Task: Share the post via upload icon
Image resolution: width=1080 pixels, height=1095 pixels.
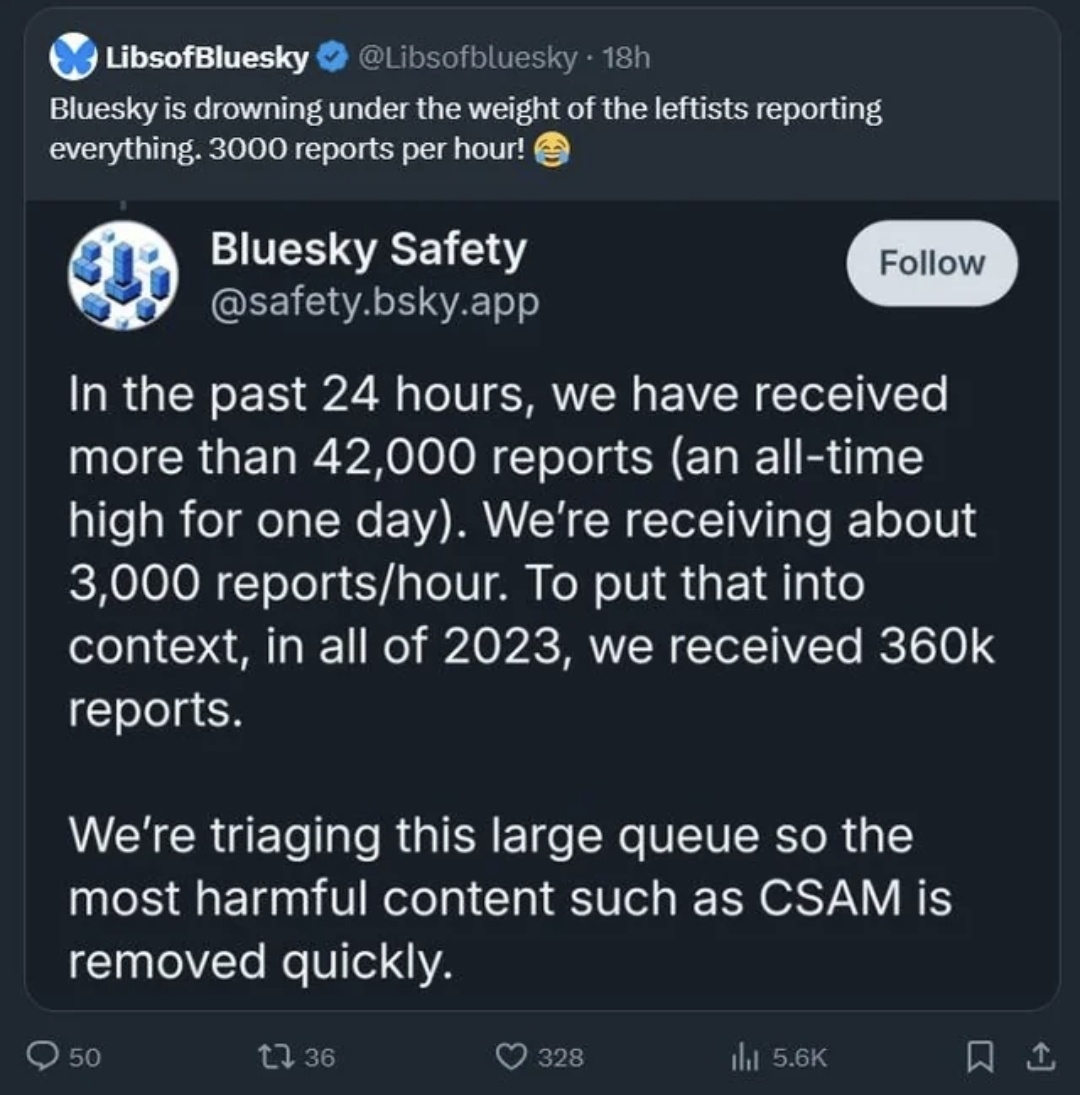Action: [x=1040, y=1055]
